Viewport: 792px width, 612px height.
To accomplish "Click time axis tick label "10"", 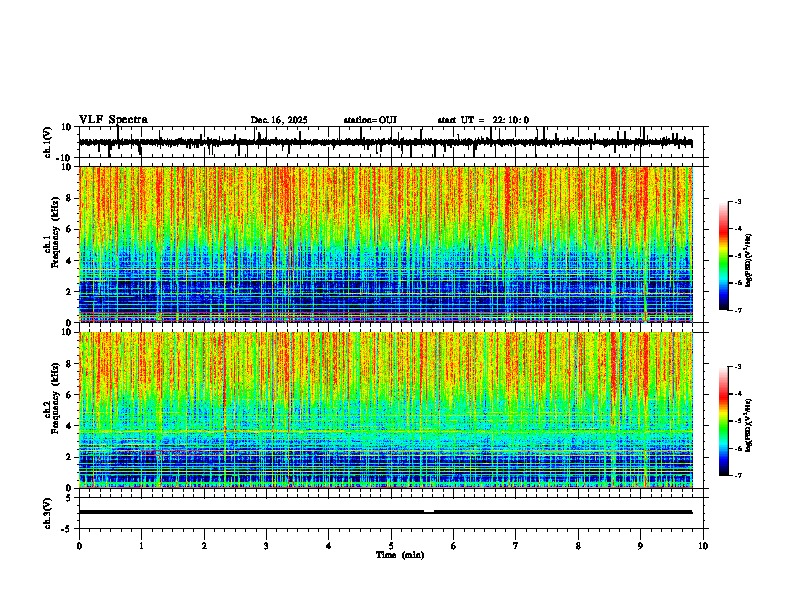I will coord(703,546).
